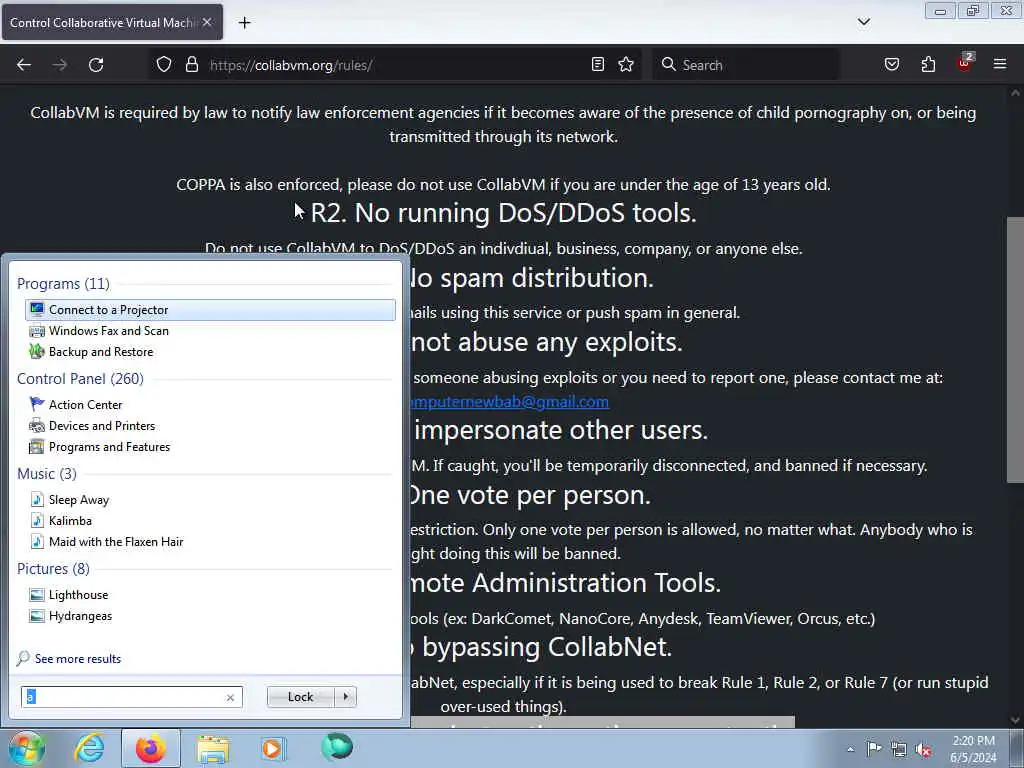Screen dimensions: 1024x768
Task: Click the site security padlock icon
Action: click(191, 65)
